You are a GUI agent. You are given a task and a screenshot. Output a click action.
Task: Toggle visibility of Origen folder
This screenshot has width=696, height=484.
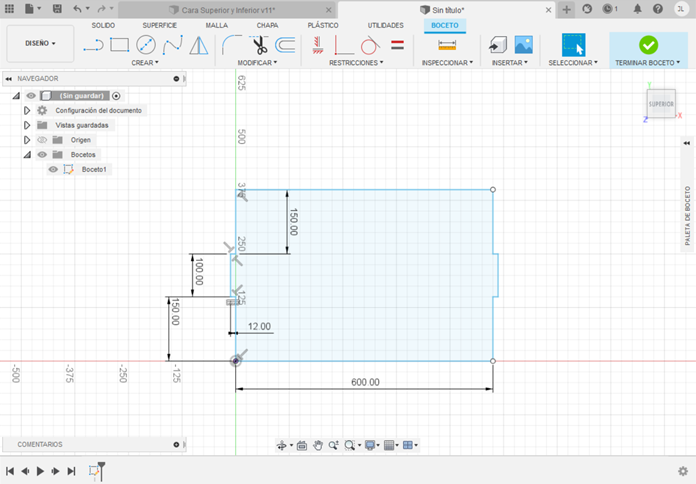pos(42,140)
